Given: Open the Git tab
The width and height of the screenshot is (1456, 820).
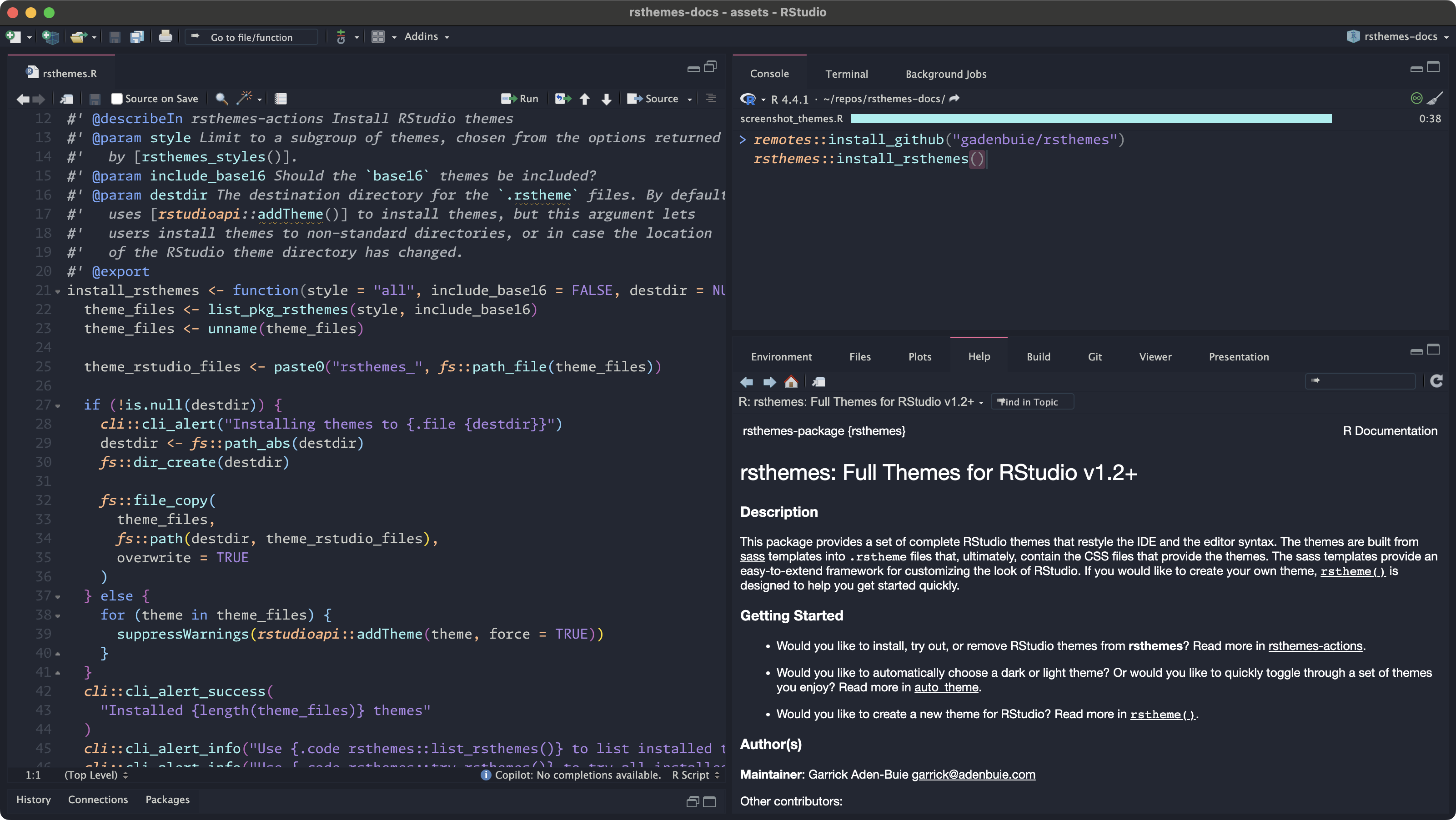Looking at the screenshot, I should [x=1094, y=357].
